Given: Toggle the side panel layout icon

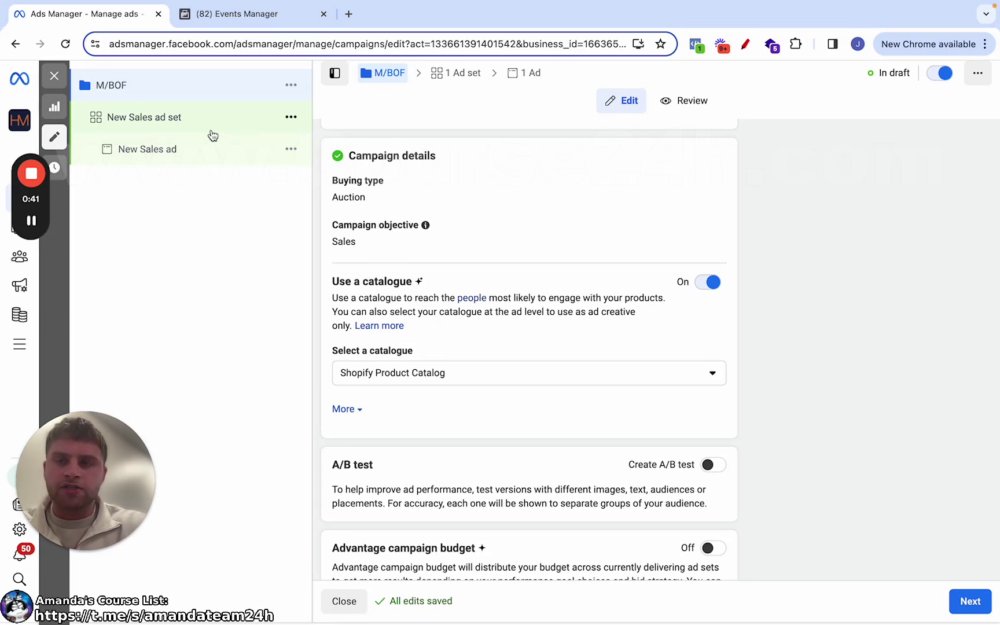Looking at the screenshot, I should (335, 73).
